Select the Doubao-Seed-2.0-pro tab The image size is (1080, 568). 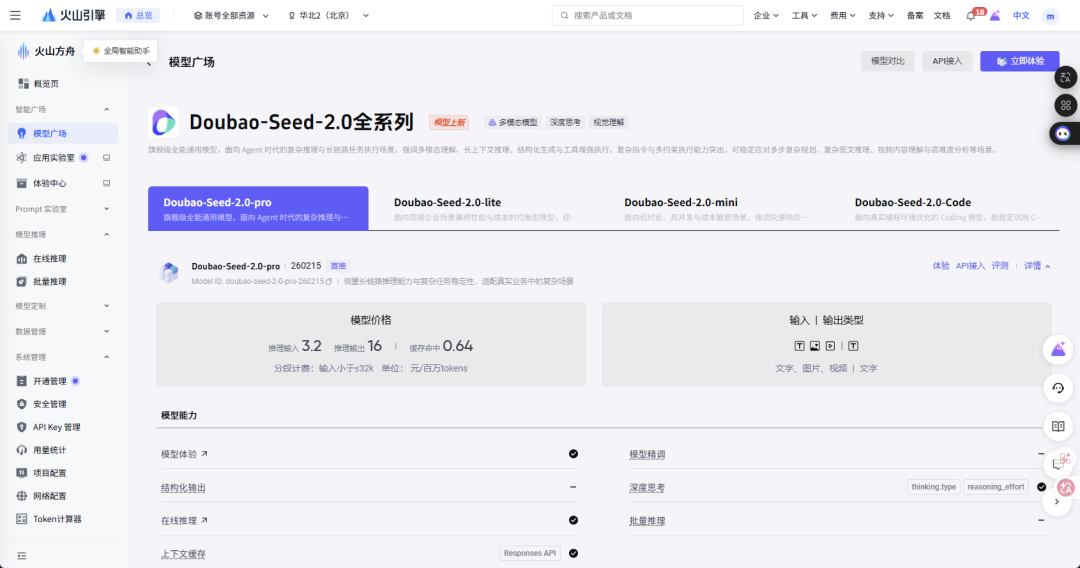[258, 208]
